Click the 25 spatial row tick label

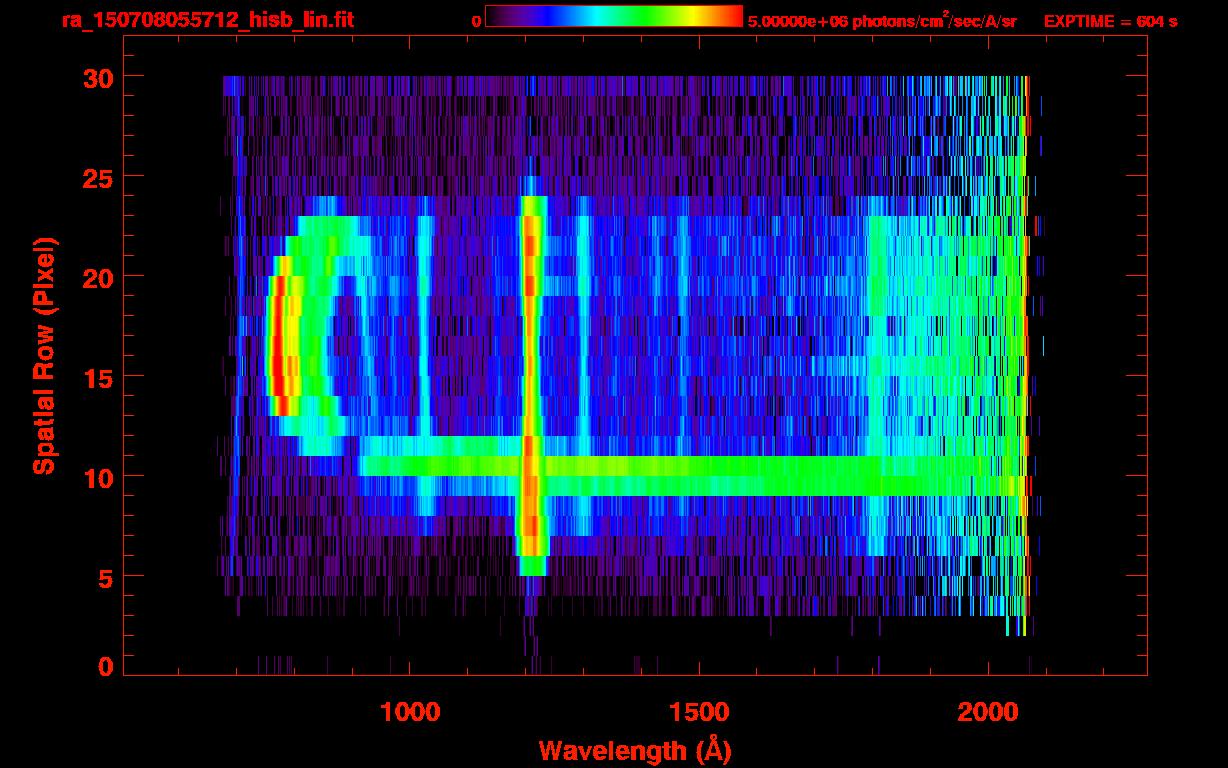click(x=98, y=177)
